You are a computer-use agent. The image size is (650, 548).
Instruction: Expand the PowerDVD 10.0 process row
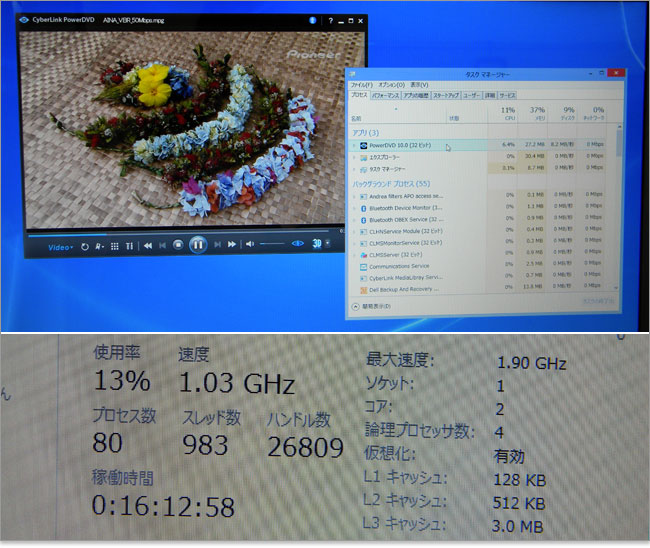(x=354, y=145)
